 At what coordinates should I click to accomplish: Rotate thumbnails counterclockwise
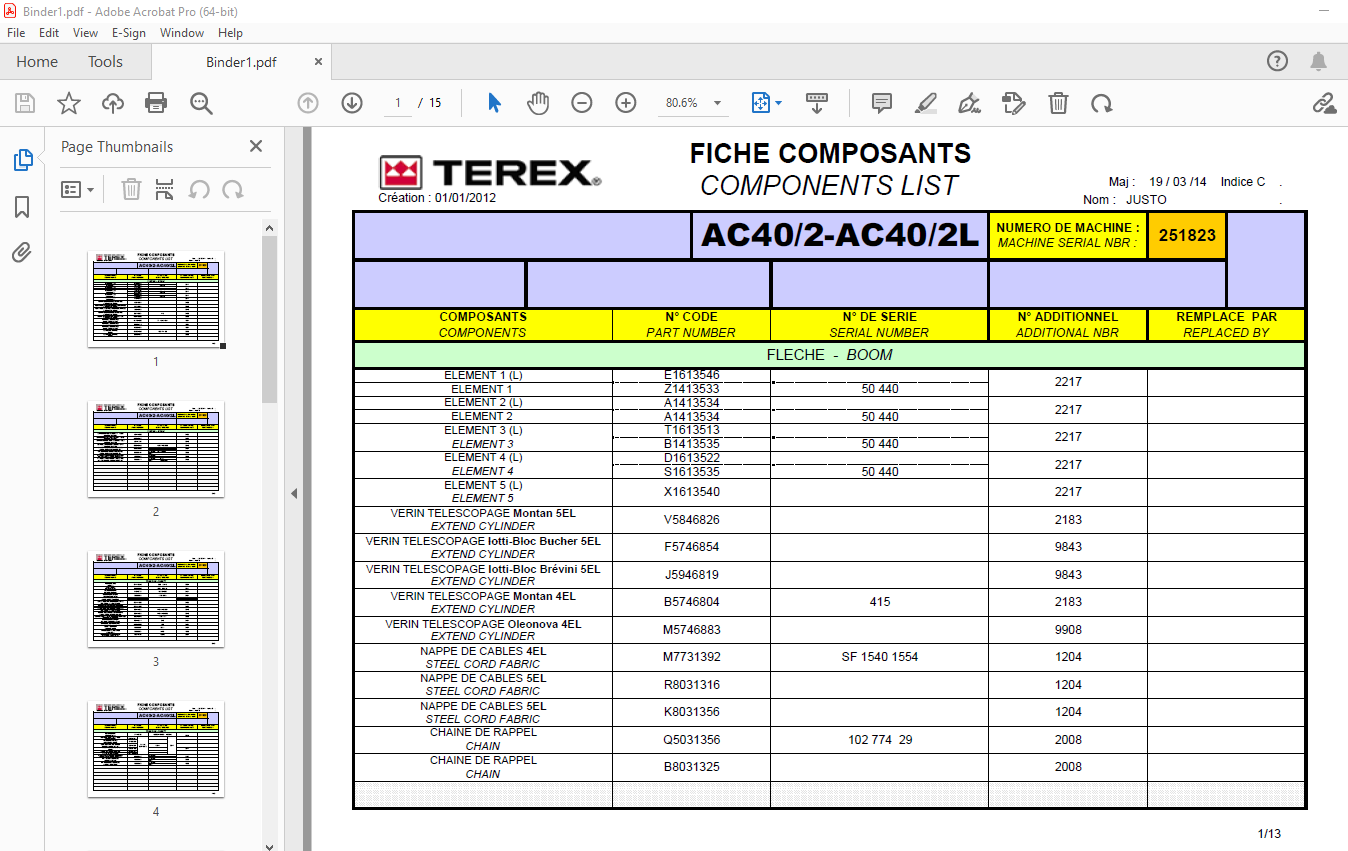(199, 189)
